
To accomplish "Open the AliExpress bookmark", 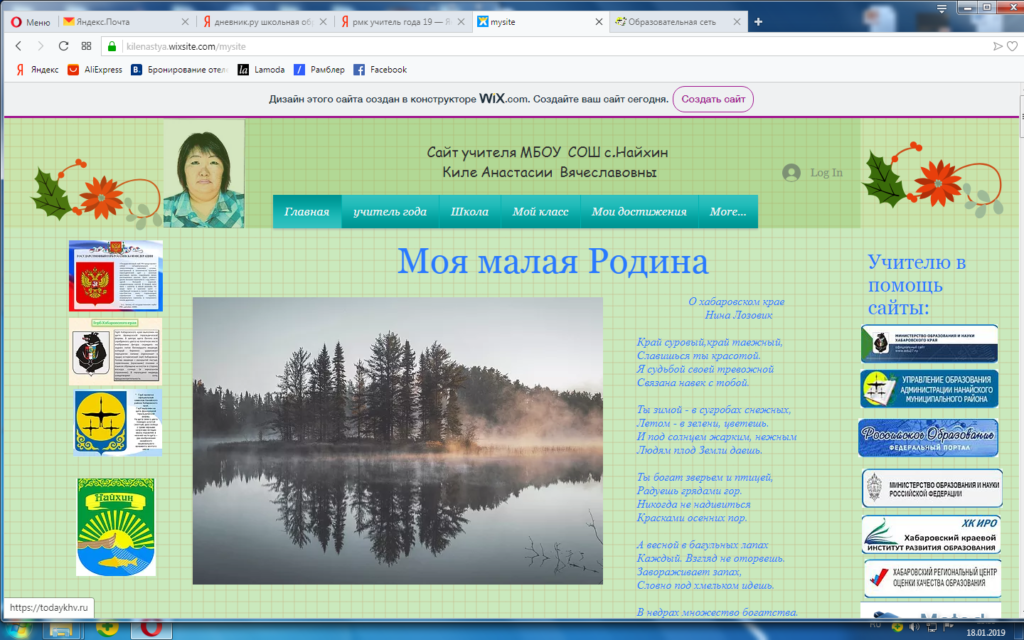I will coord(95,70).
